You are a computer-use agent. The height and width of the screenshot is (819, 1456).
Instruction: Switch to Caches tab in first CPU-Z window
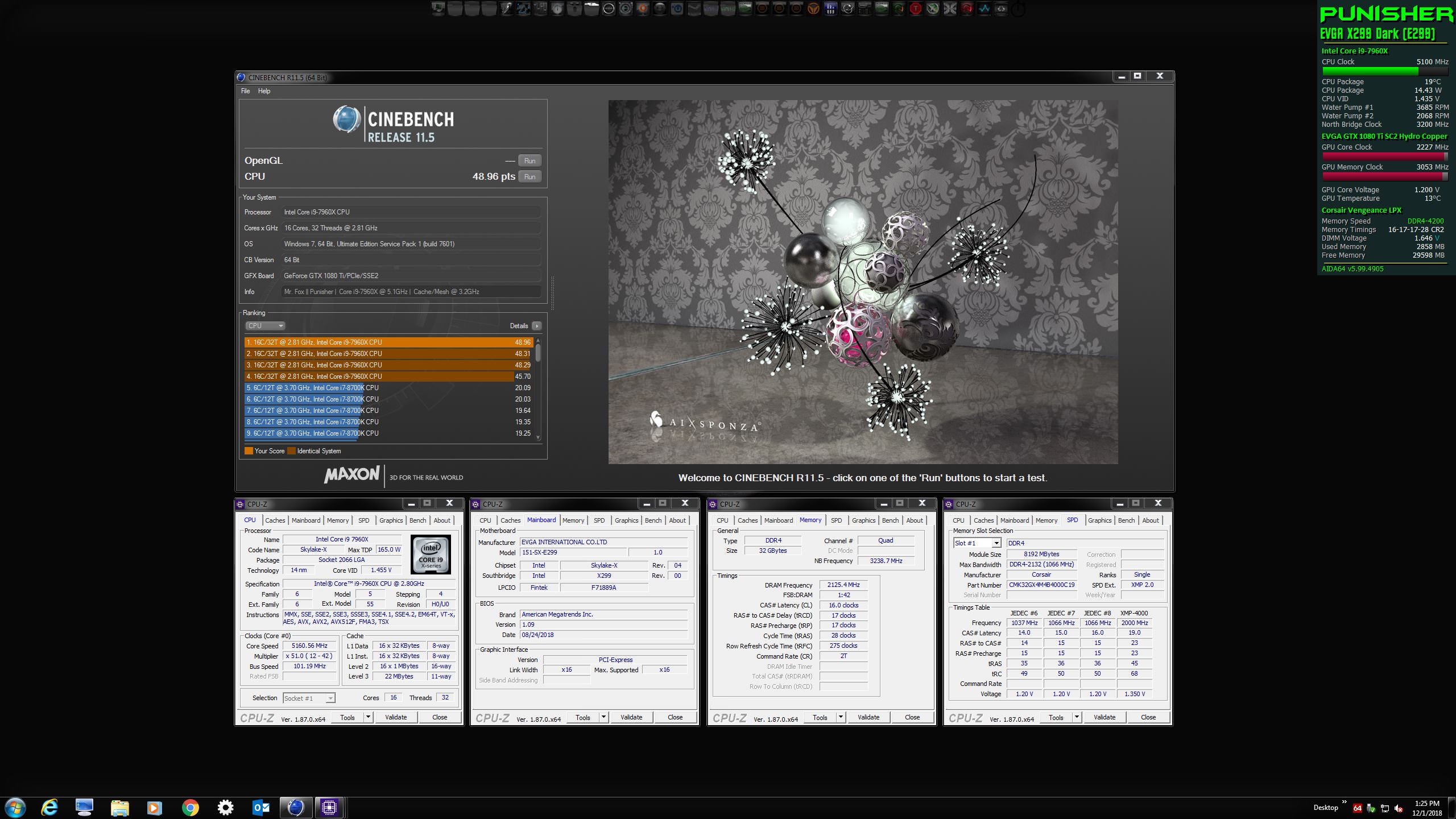(275, 520)
